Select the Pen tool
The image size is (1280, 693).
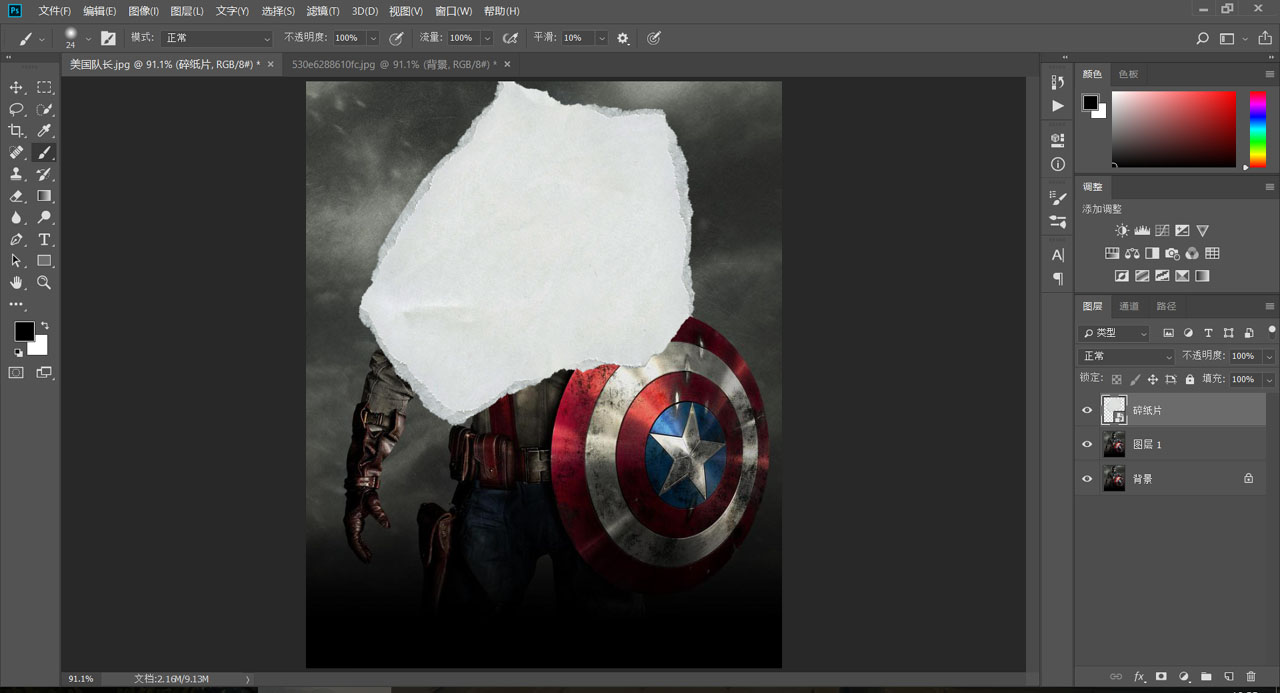pyautogui.click(x=16, y=239)
